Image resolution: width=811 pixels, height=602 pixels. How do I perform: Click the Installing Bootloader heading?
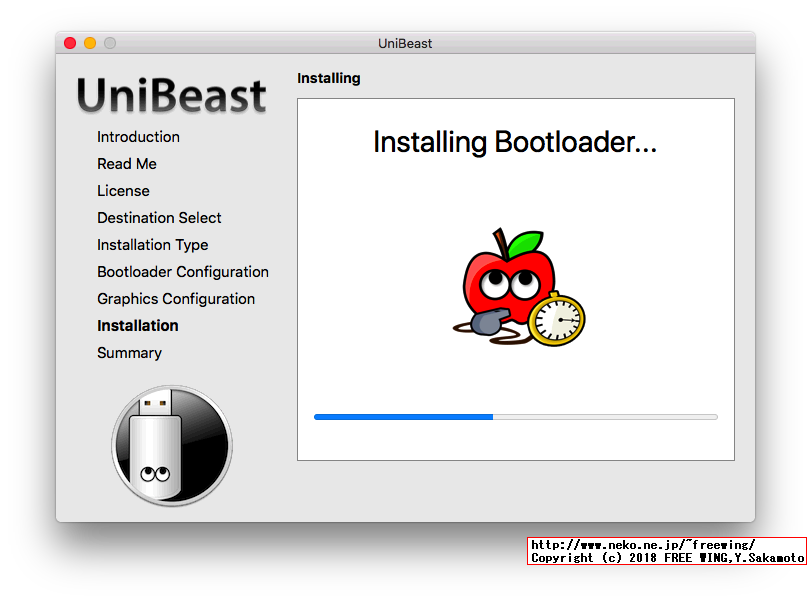point(515,142)
